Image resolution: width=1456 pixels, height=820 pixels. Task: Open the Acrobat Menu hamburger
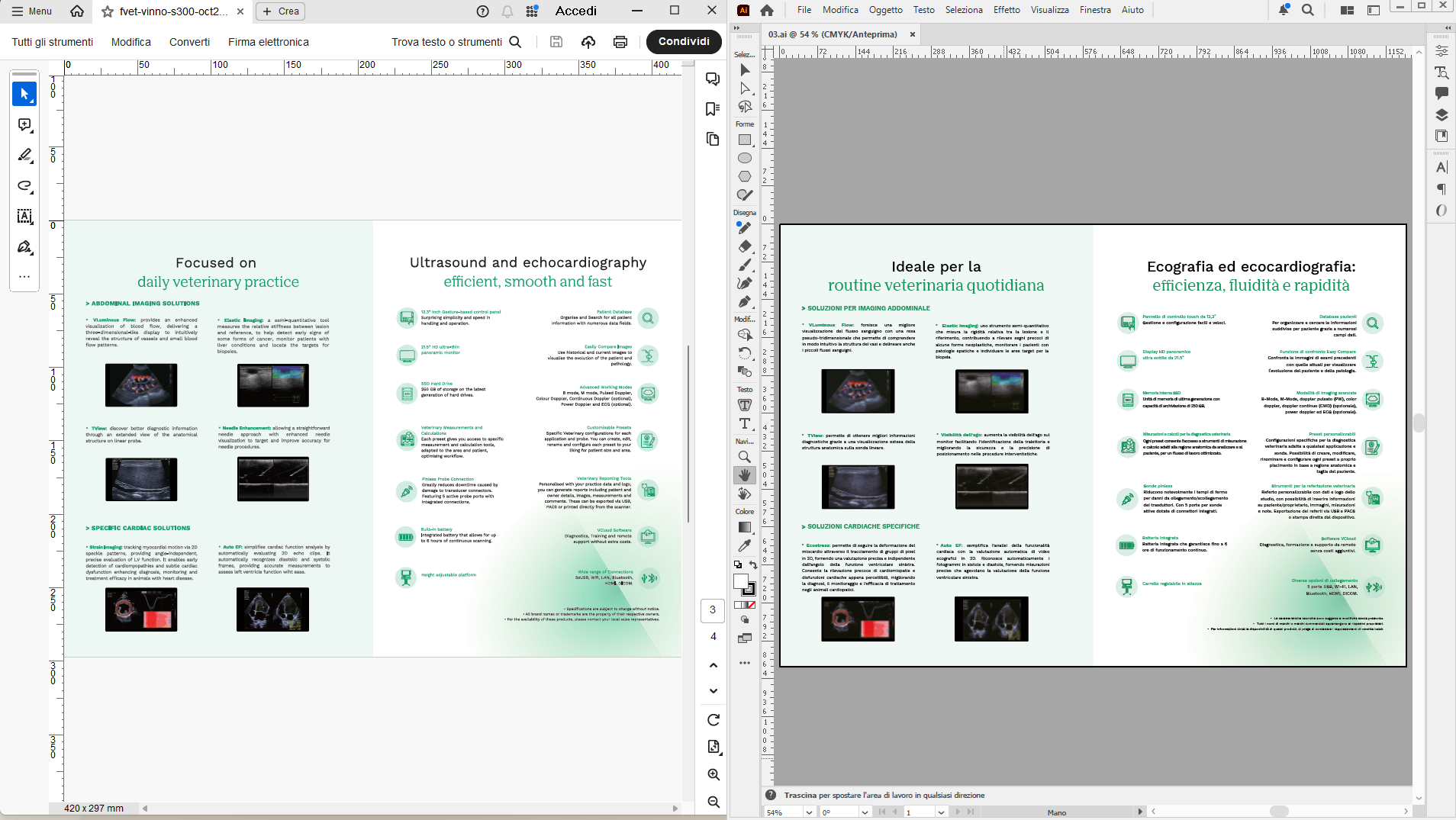pos(31,11)
